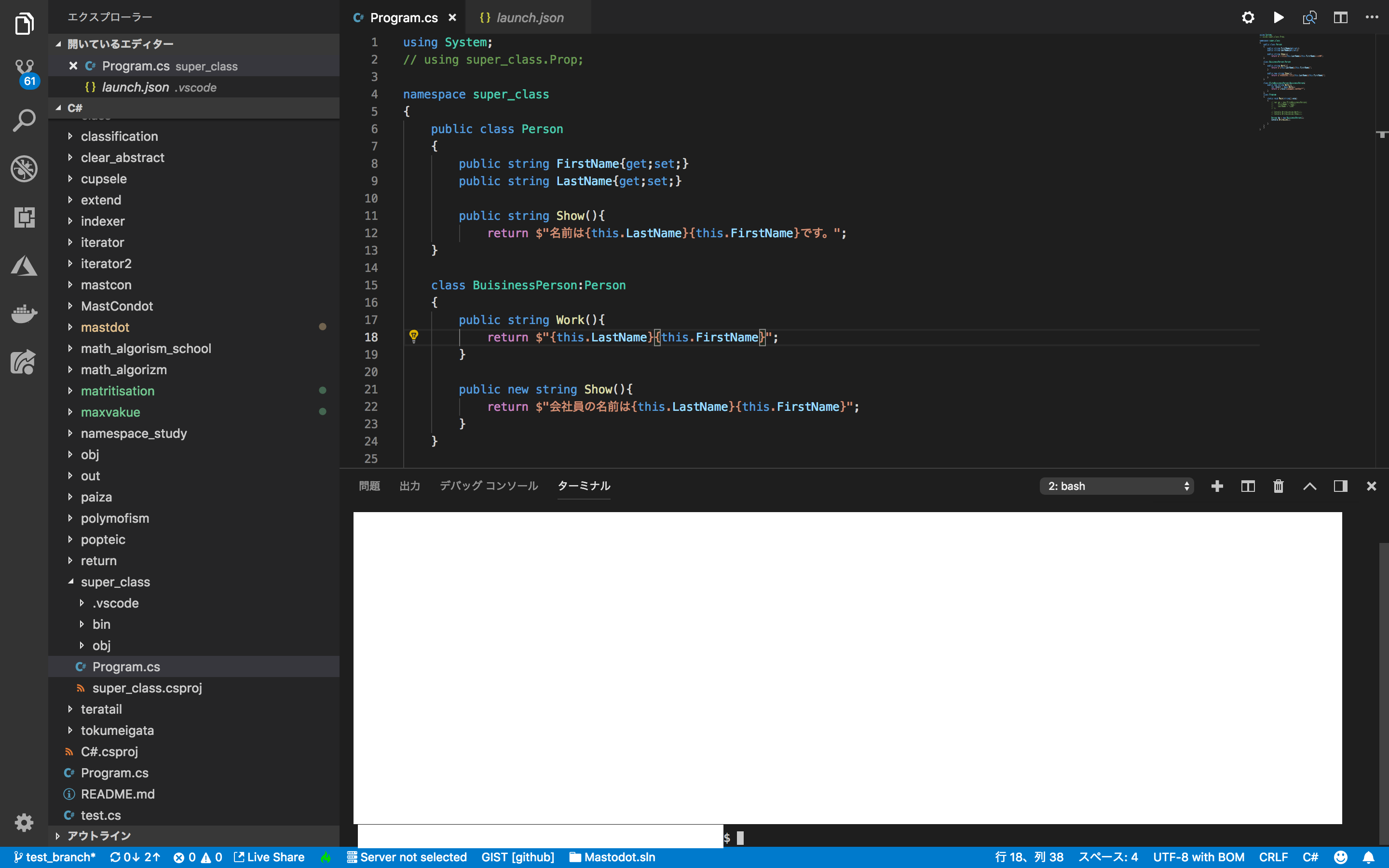Change language mode C# in status bar
This screenshot has width=1389, height=868.
[1310, 857]
